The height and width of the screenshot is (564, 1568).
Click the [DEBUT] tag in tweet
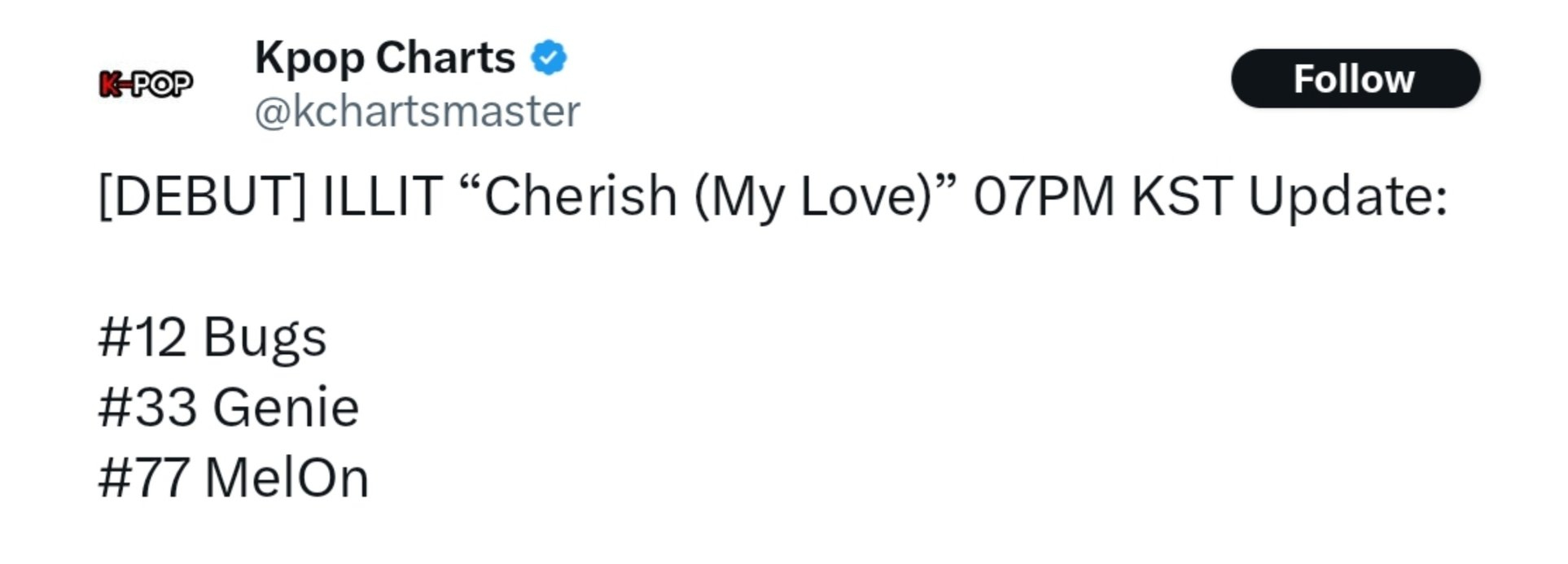202,196
